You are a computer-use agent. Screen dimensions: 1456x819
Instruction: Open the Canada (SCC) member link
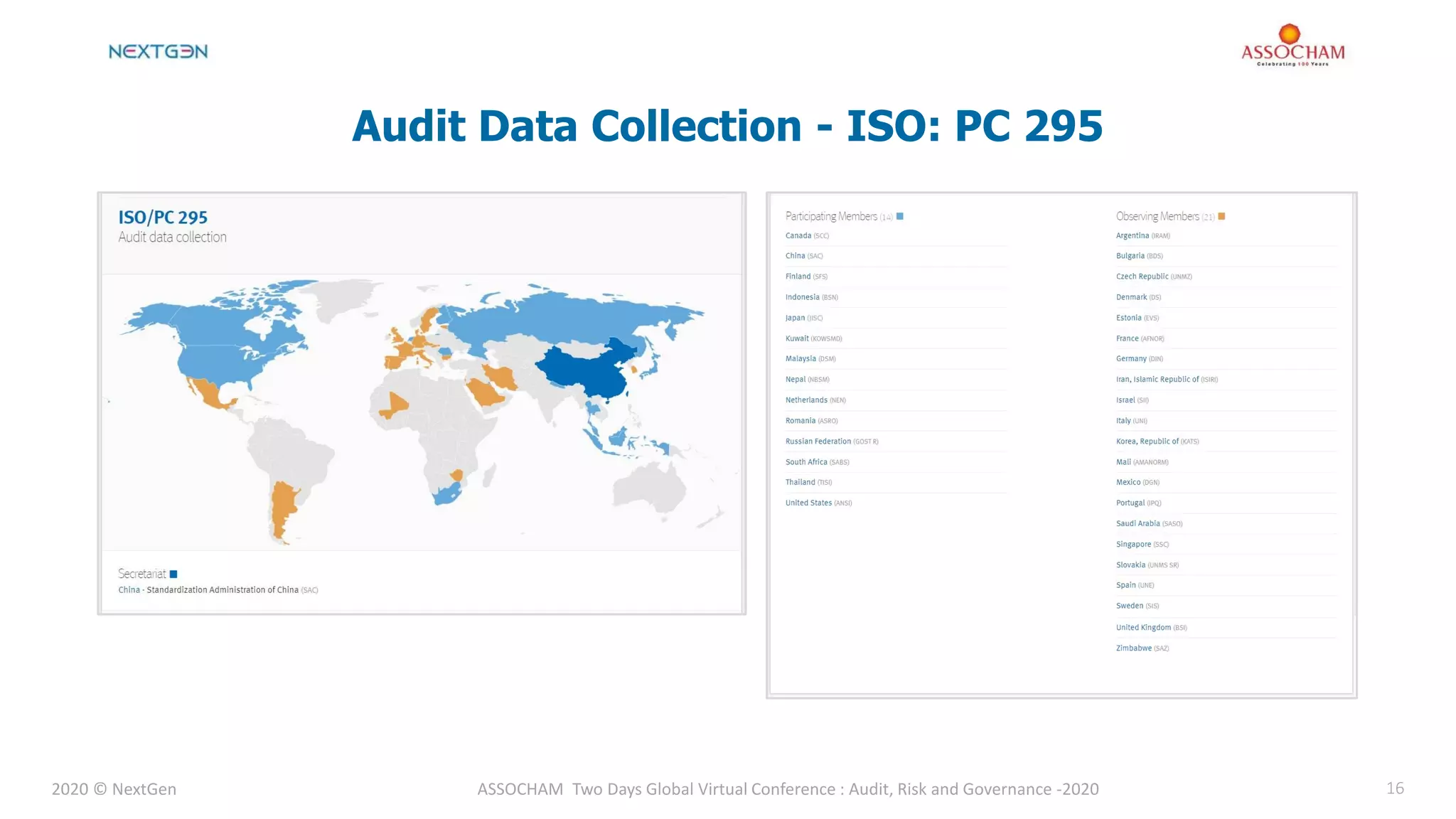[807, 235]
